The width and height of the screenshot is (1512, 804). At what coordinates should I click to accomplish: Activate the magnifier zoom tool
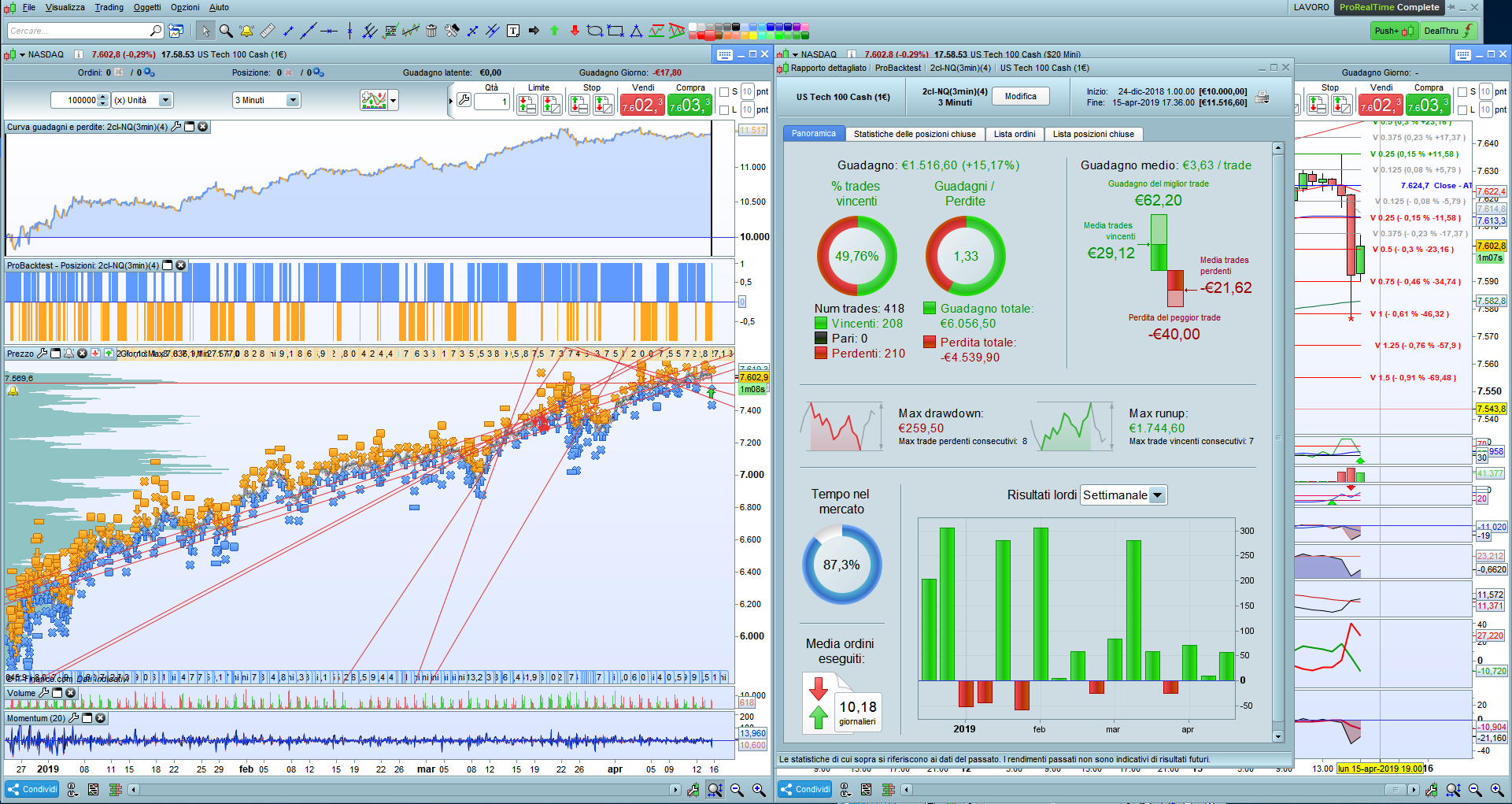pyautogui.click(x=226, y=31)
